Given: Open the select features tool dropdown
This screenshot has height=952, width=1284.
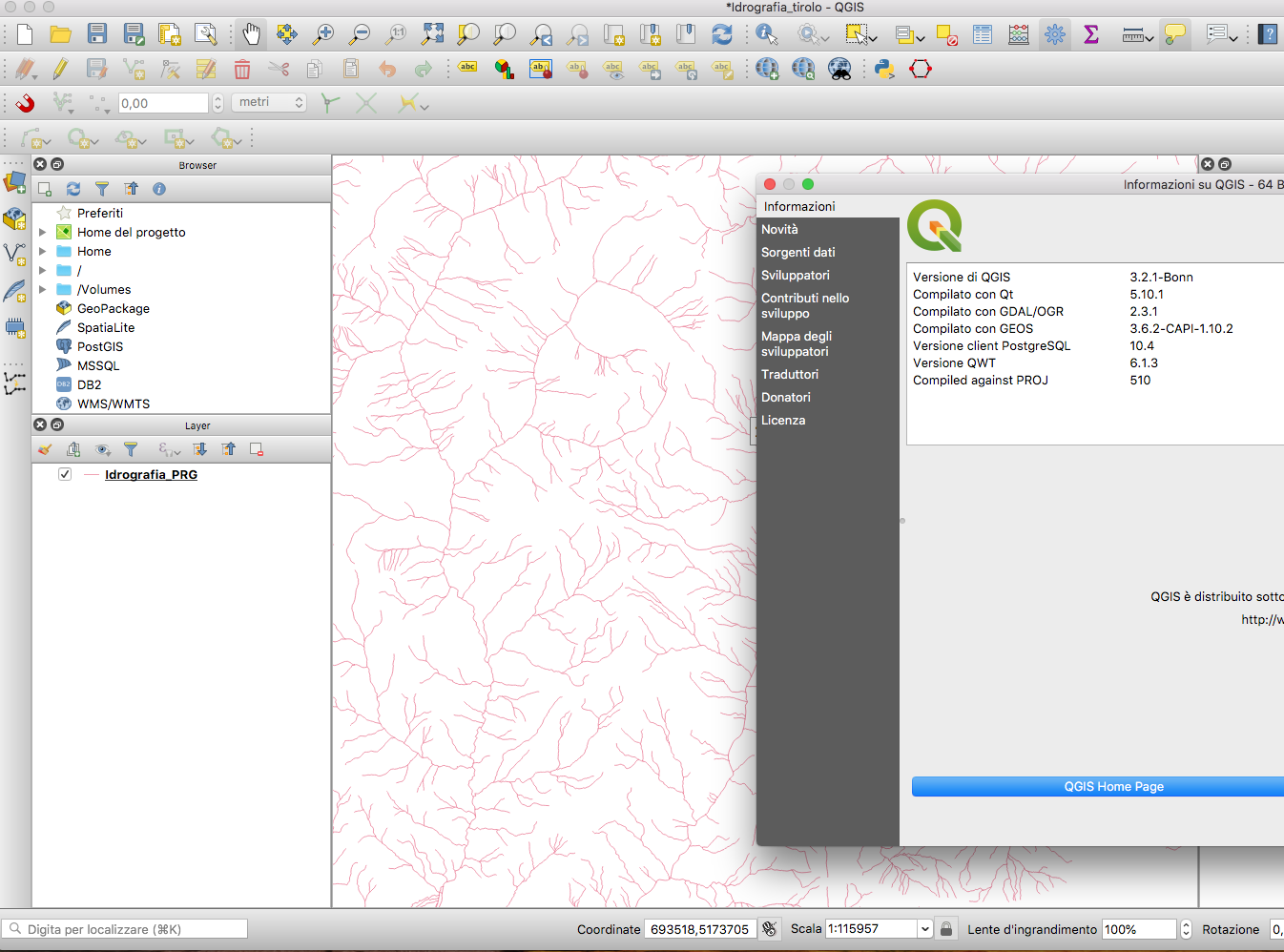Looking at the screenshot, I should coord(873,38).
